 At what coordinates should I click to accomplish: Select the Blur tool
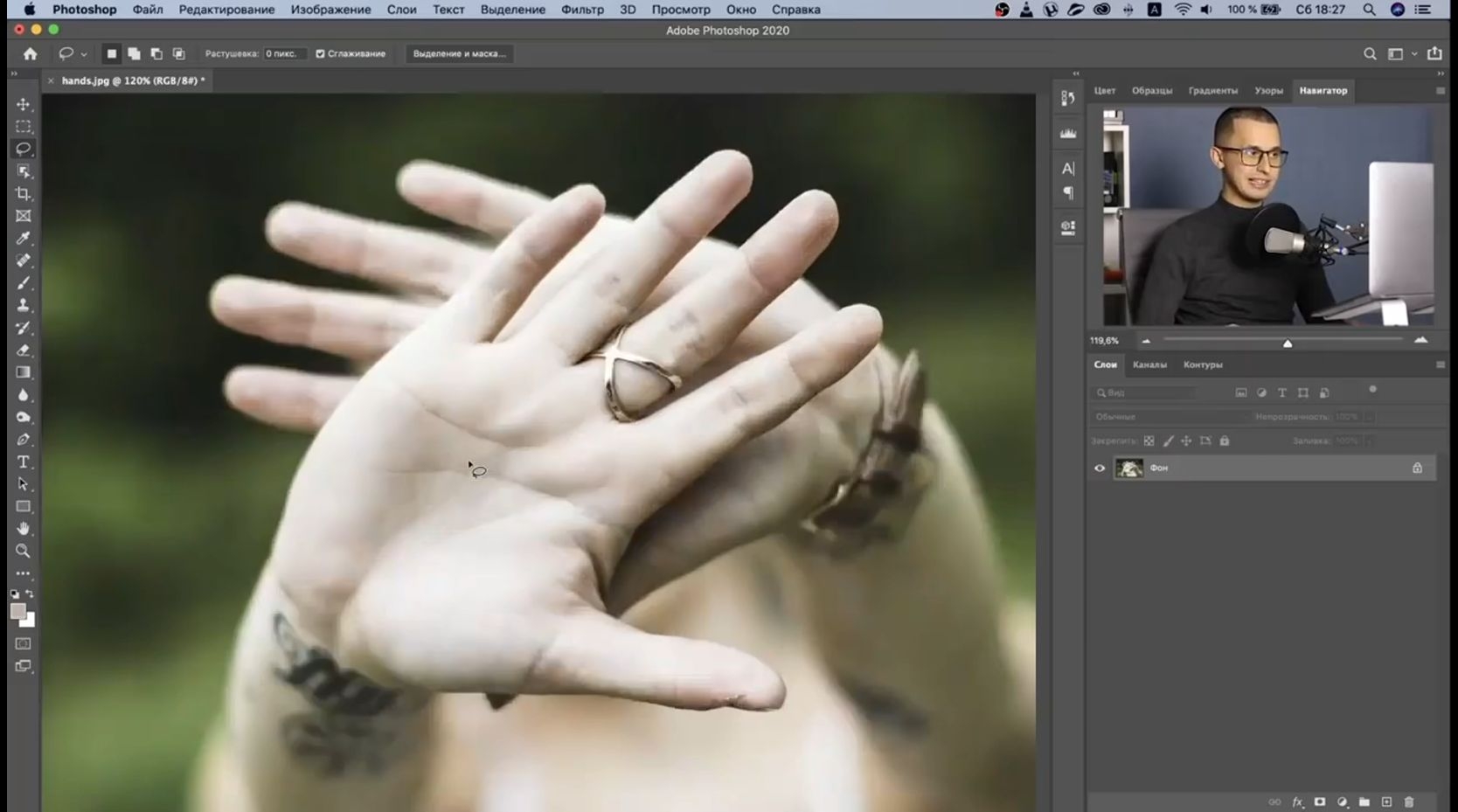(24, 395)
